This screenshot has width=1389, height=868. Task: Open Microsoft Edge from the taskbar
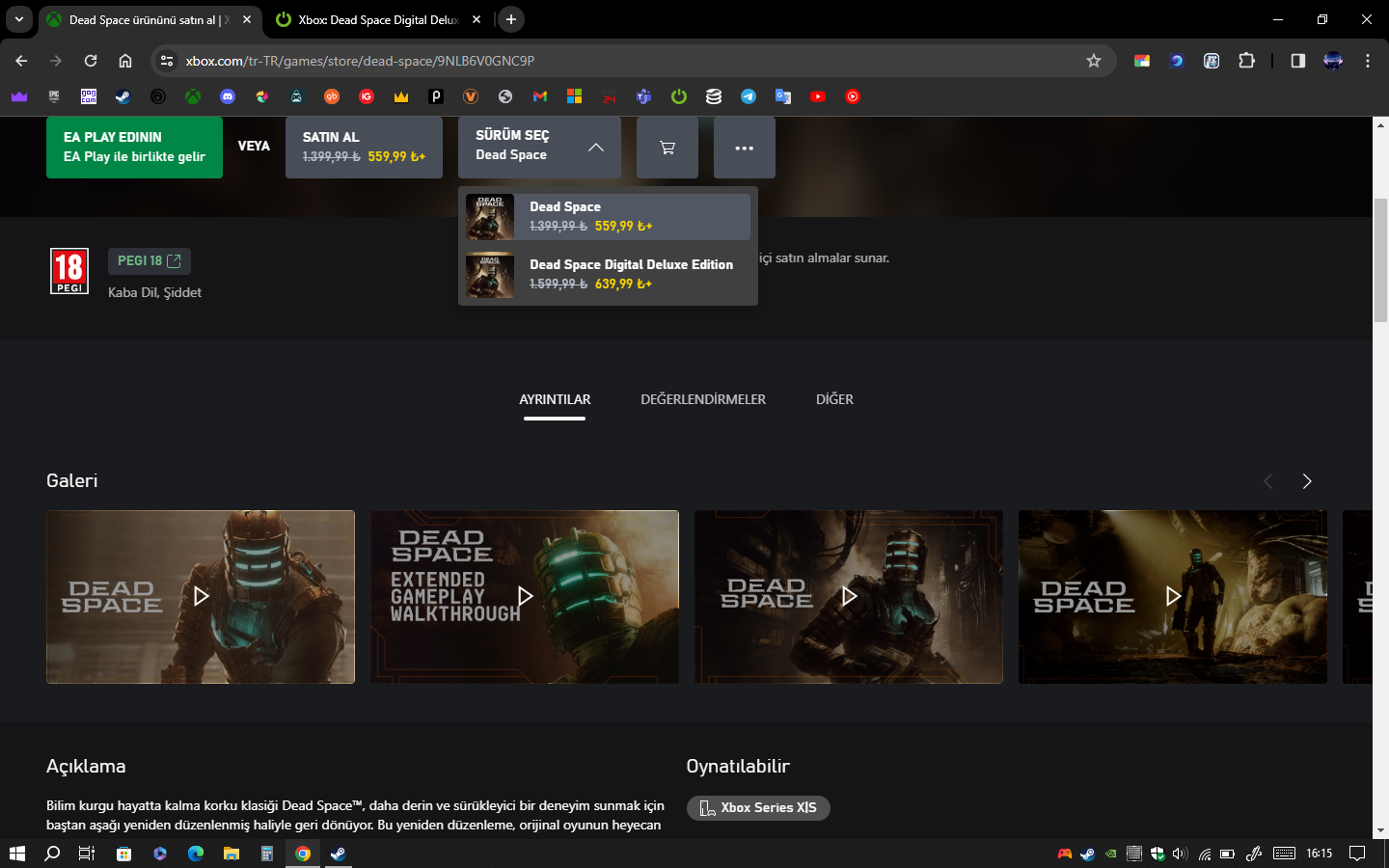196,854
